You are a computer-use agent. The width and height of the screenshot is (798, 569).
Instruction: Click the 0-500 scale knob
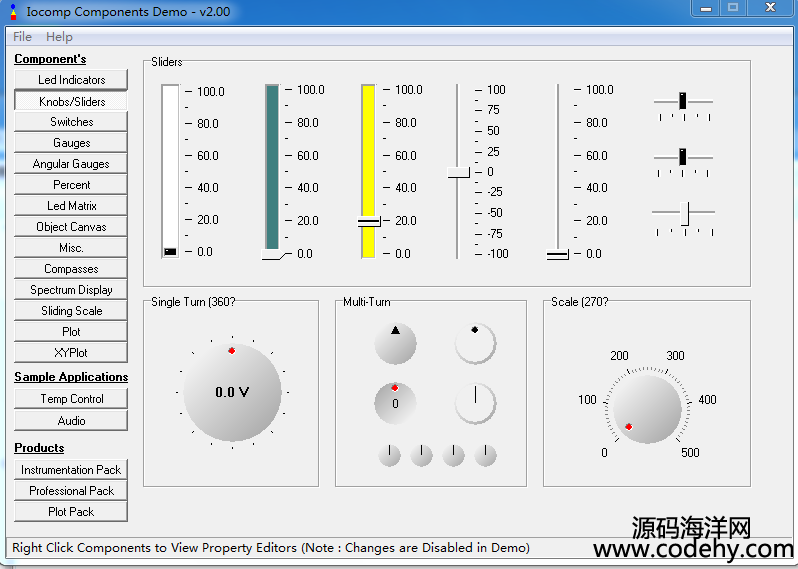[x=647, y=409]
